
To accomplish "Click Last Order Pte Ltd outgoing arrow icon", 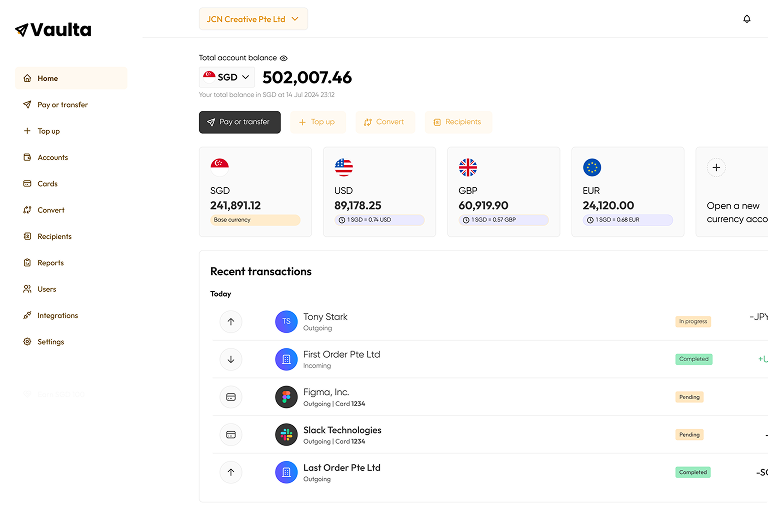I will pos(231,472).
